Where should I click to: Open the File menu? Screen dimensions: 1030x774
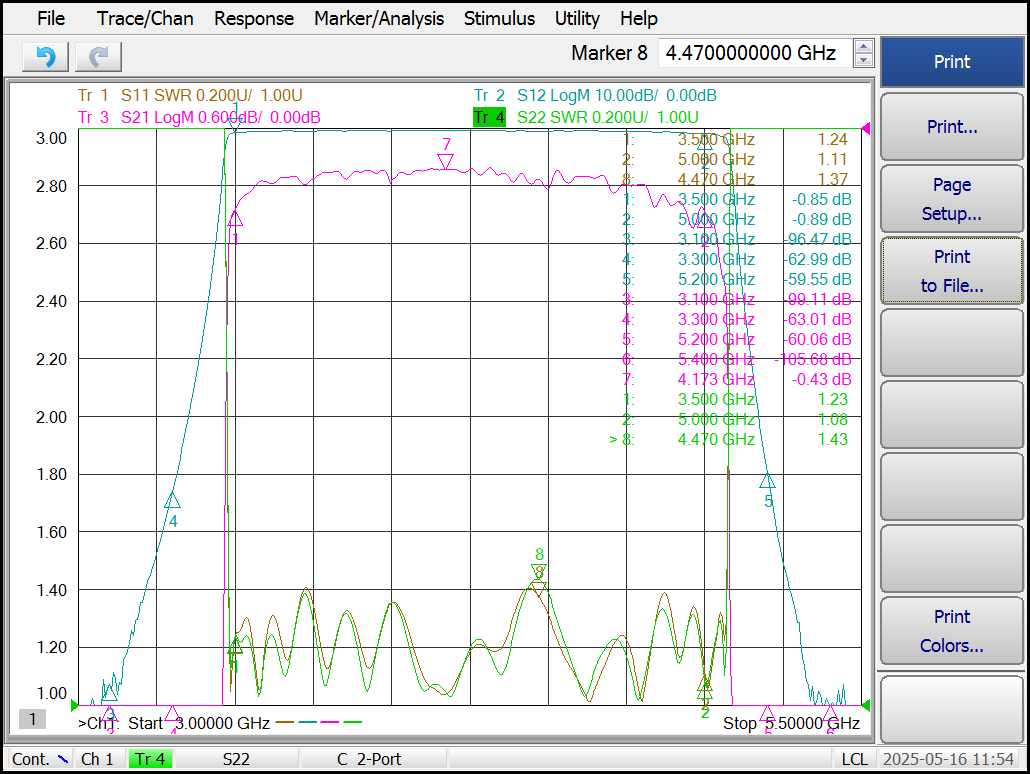pyautogui.click(x=51, y=18)
